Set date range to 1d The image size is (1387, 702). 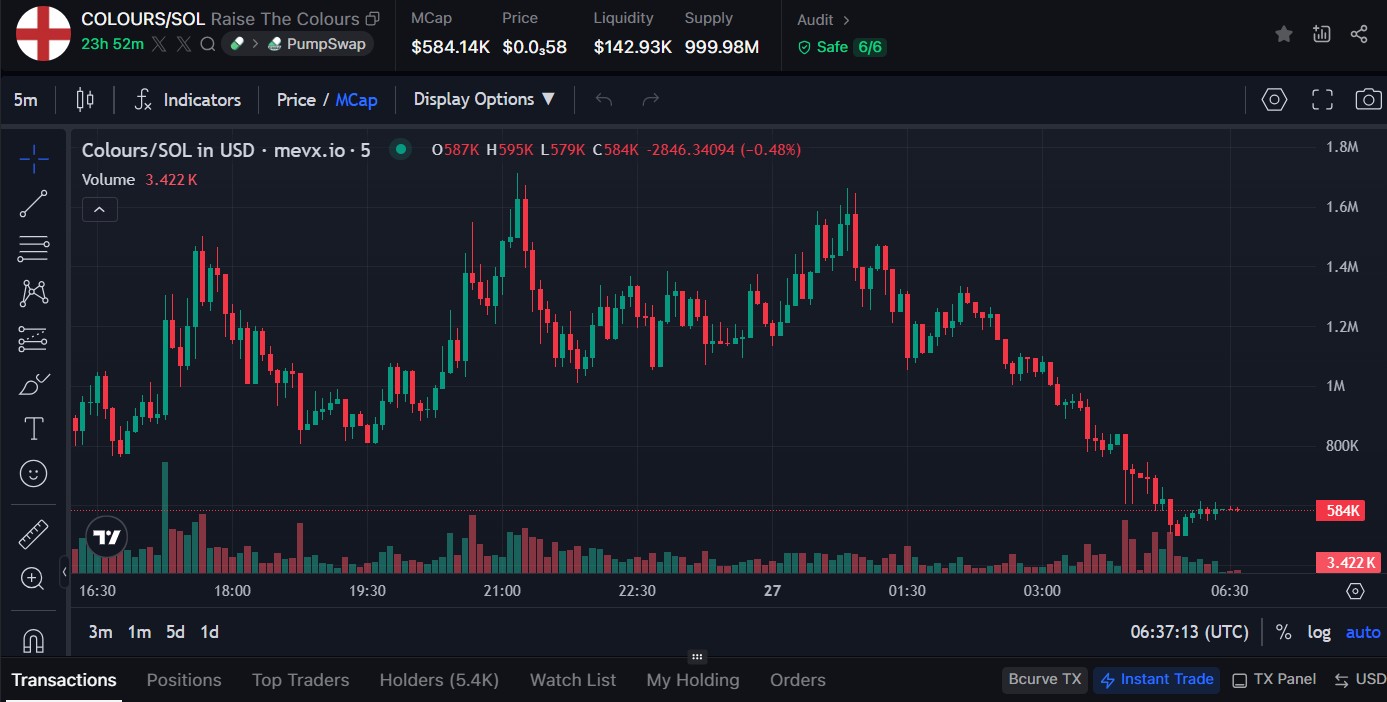tap(209, 632)
